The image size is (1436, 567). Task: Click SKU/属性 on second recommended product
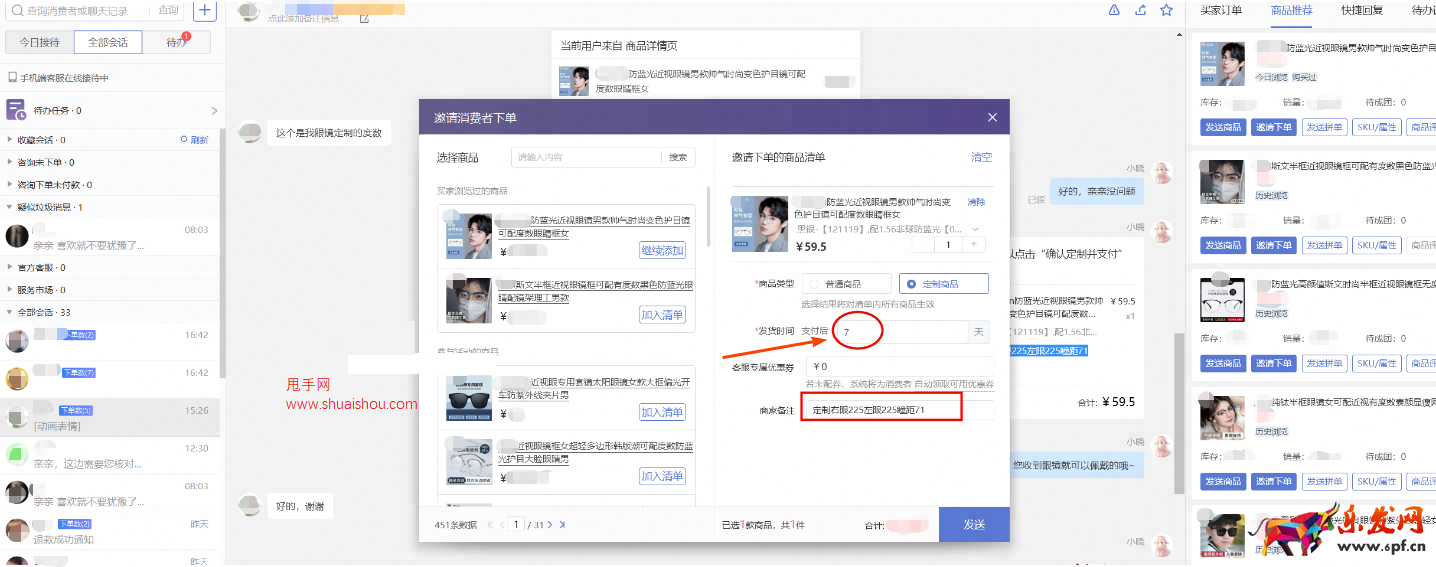click(1377, 245)
